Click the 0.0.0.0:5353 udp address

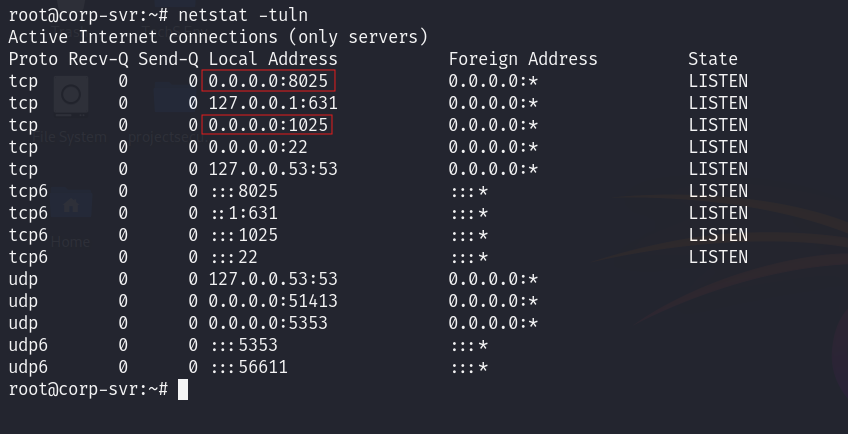[268, 323]
